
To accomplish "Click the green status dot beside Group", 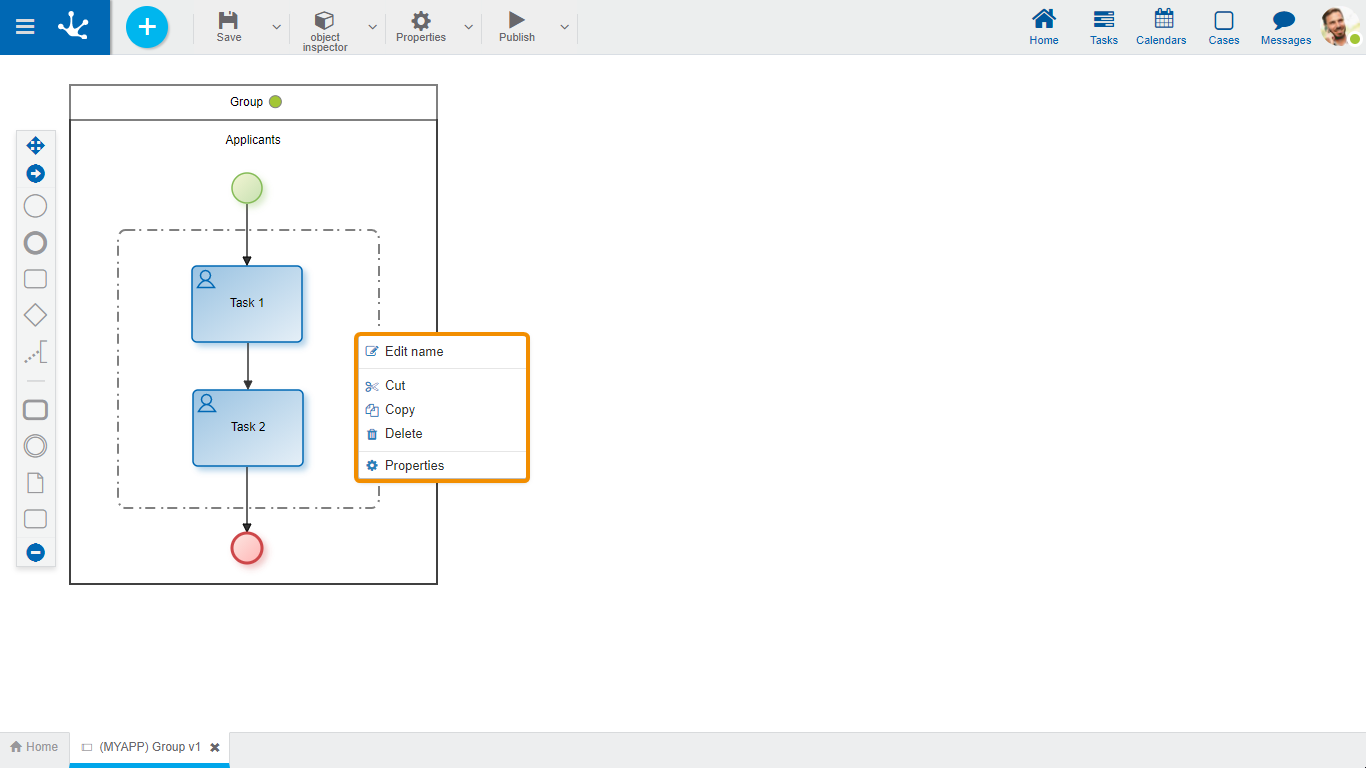I will [x=275, y=102].
